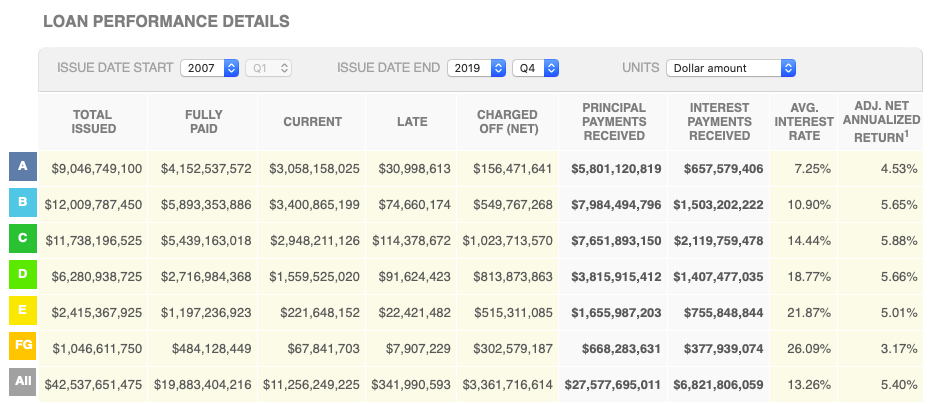The width and height of the screenshot is (928, 404).
Task: Click the grade B light-blue badge
Action: (x=22, y=204)
